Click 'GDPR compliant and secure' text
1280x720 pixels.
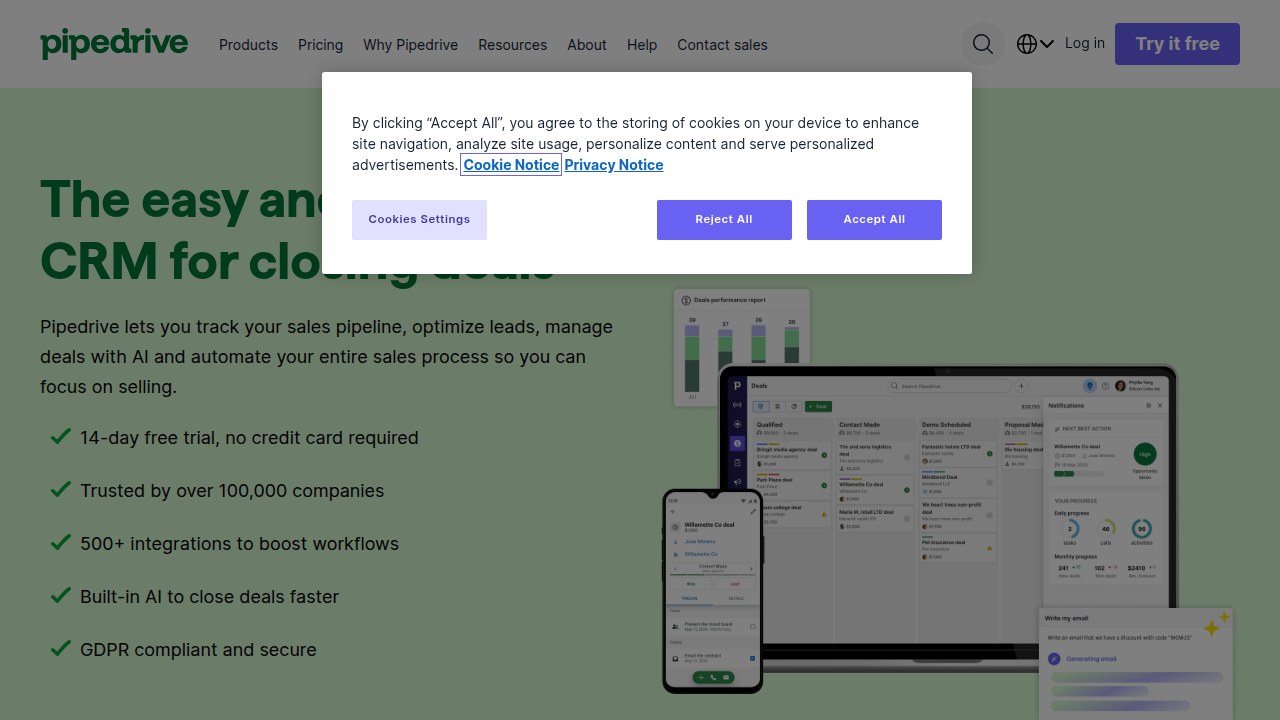pos(198,650)
